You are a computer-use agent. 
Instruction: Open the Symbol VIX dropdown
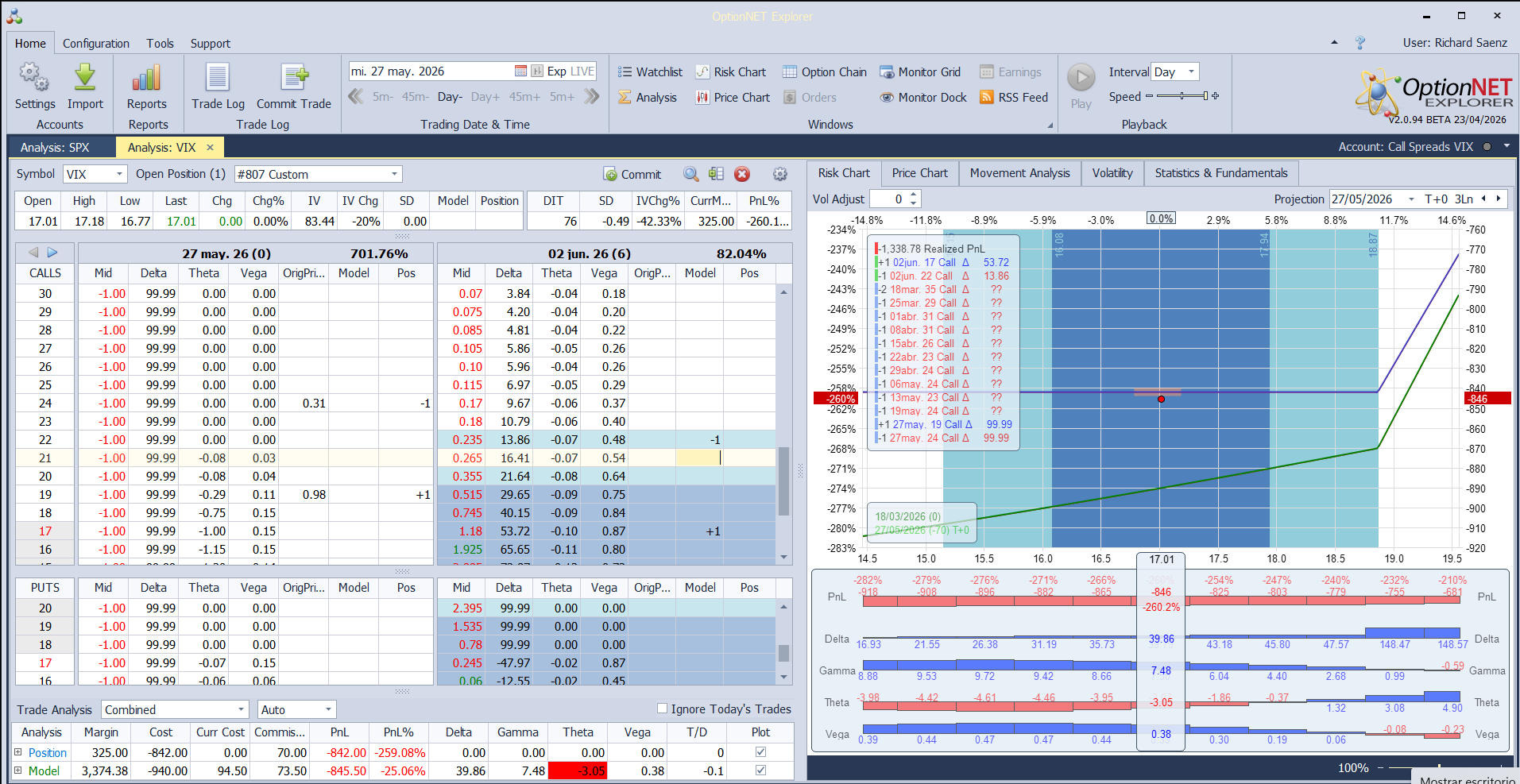coord(120,174)
